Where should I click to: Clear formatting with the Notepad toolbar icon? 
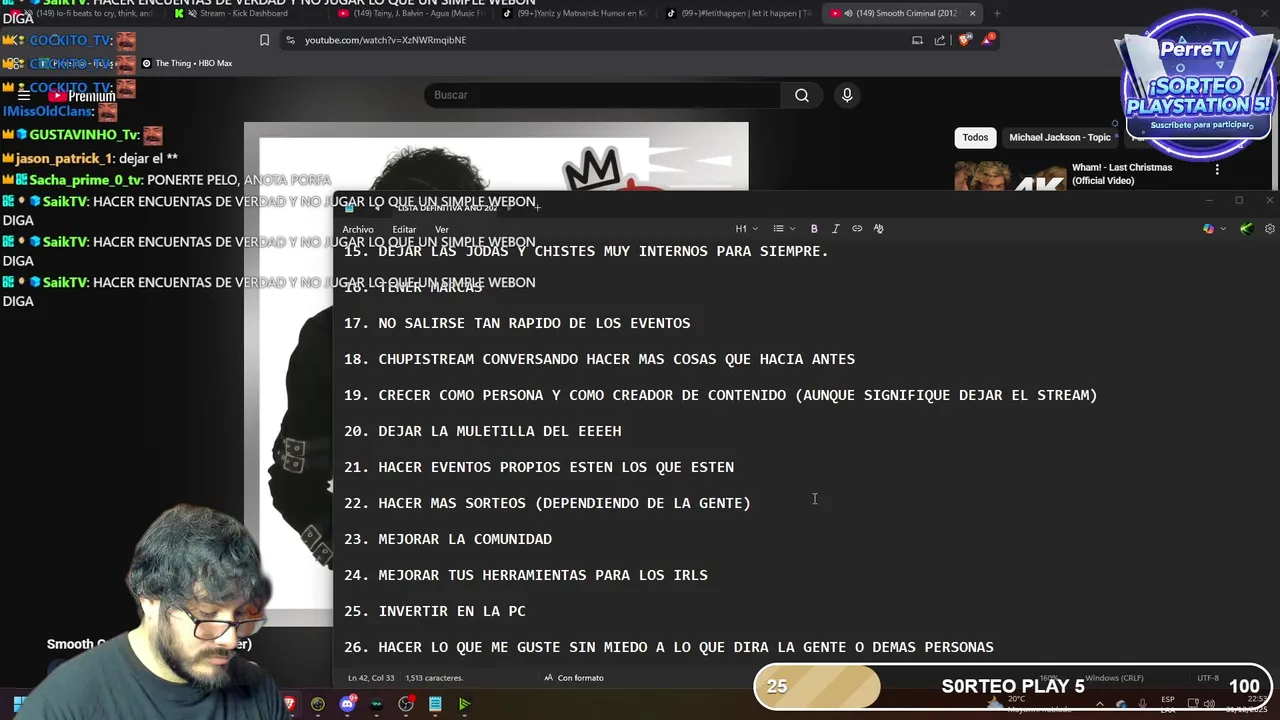(x=879, y=229)
